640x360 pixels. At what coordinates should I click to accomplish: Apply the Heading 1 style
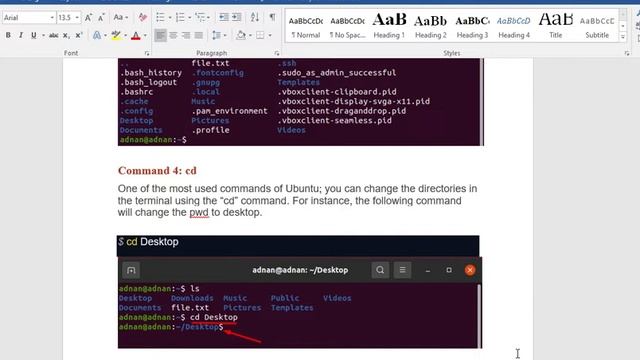(389, 27)
